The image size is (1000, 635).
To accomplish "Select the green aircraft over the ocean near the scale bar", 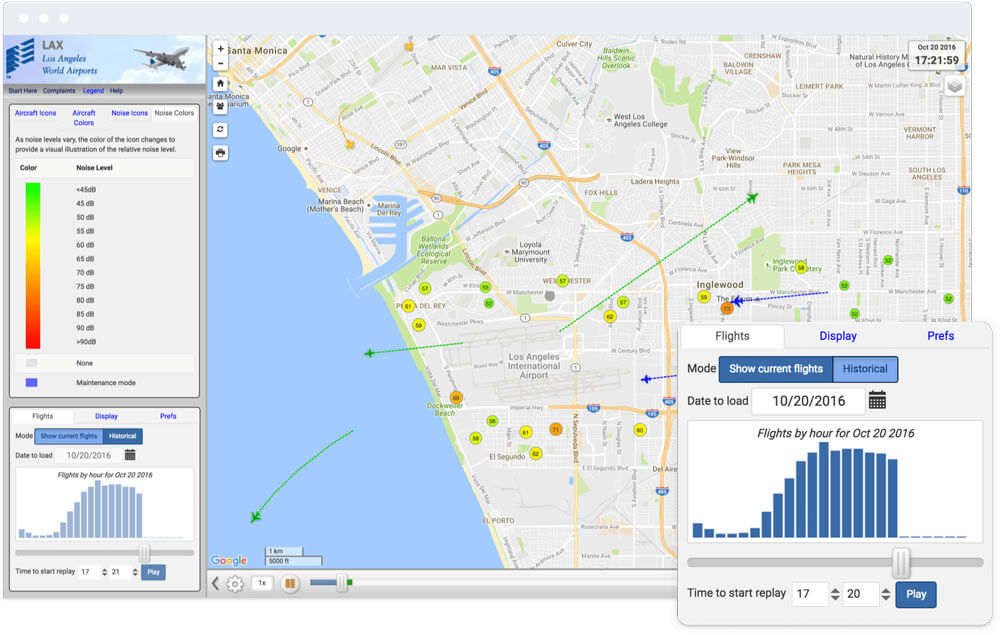I will click(x=256, y=517).
